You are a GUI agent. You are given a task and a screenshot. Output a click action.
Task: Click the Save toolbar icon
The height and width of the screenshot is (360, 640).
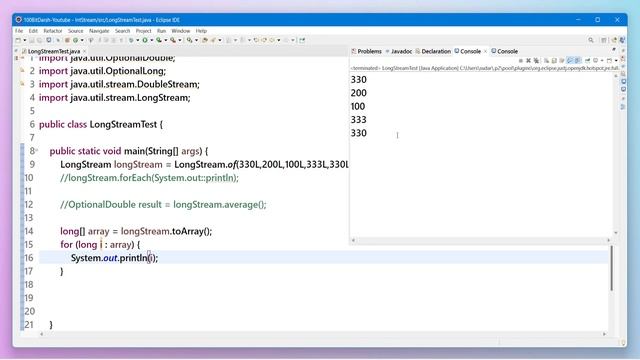coord(31,40)
